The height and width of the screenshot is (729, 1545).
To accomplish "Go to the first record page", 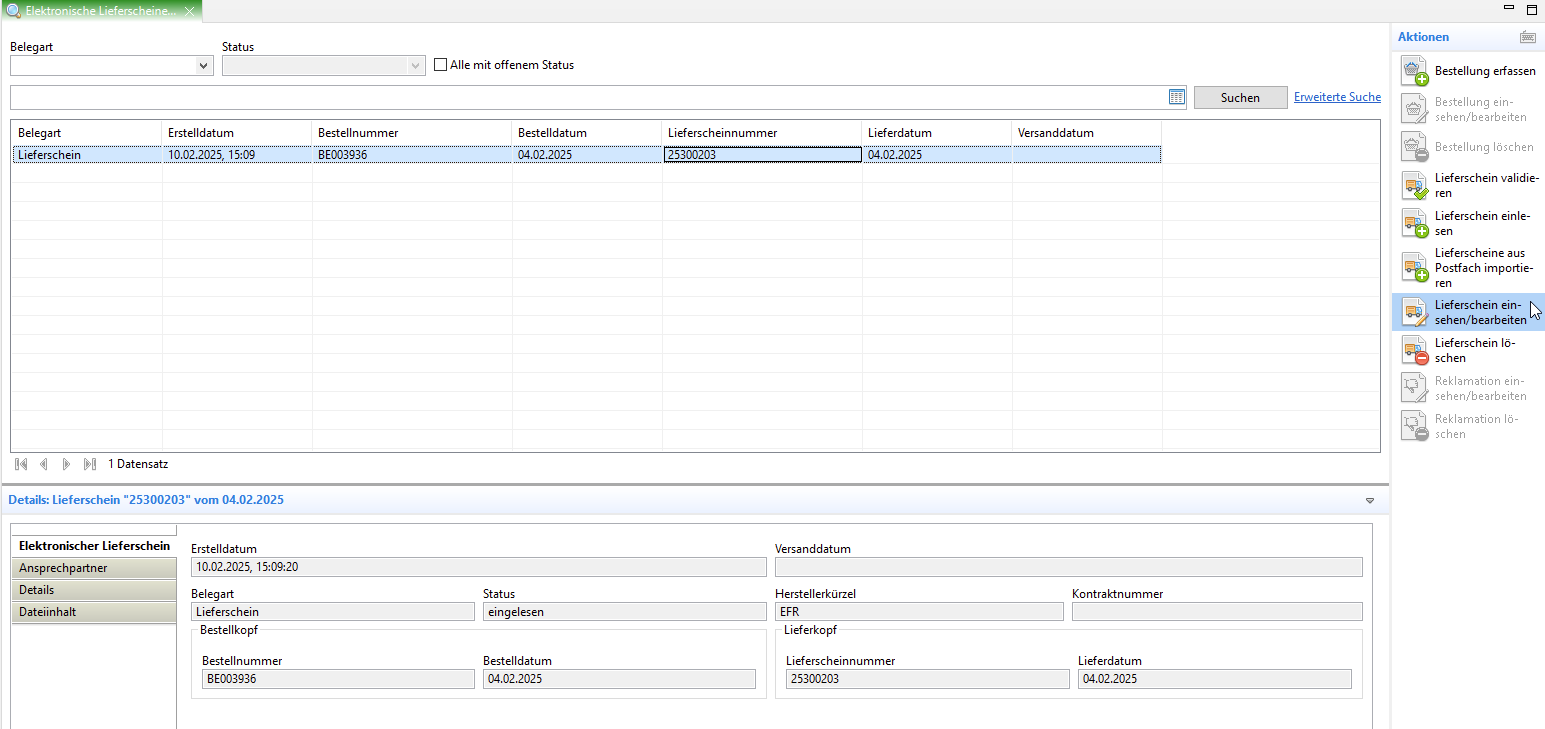I will pyautogui.click(x=21, y=464).
